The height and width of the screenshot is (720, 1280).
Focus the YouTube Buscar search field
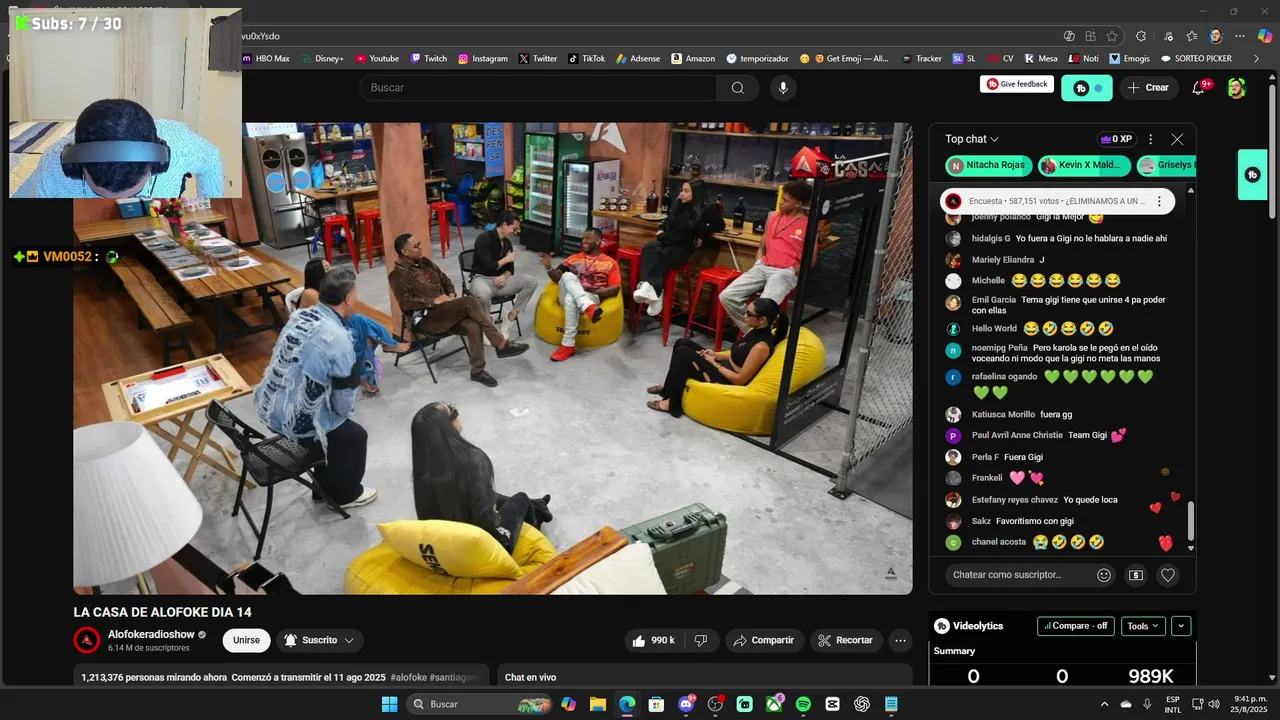click(x=538, y=88)
